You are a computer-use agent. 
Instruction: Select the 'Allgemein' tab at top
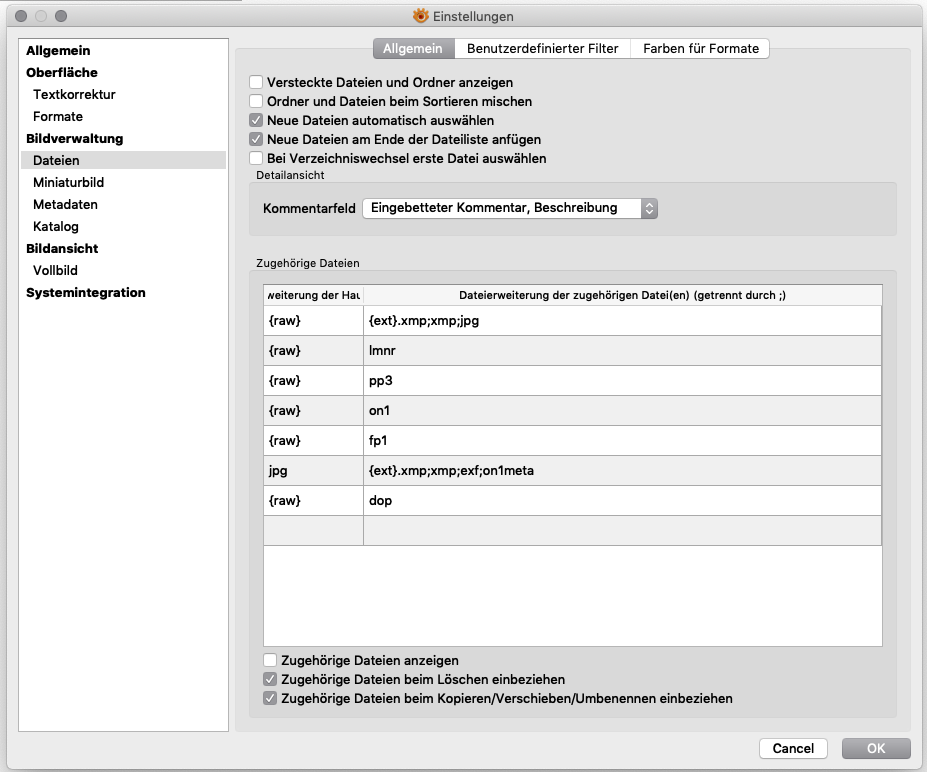(413, 49)
